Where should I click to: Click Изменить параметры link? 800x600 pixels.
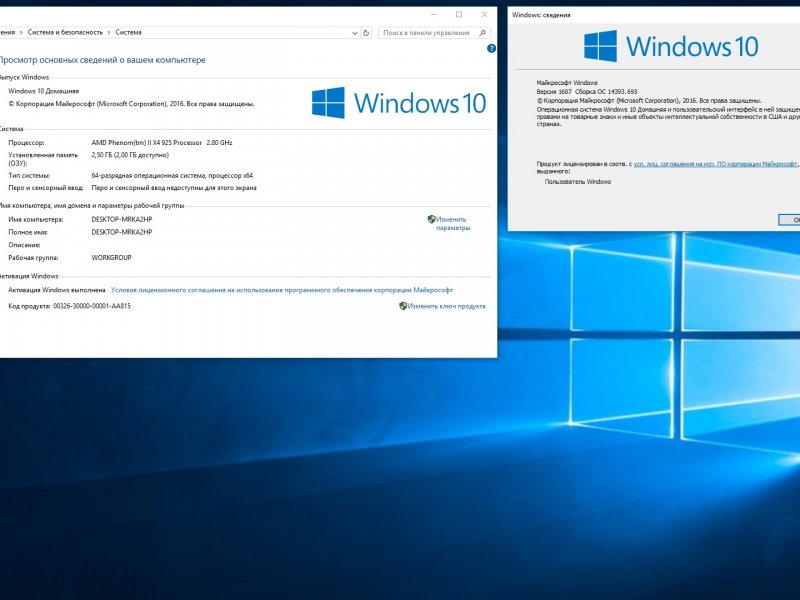[x=453, y=223]
